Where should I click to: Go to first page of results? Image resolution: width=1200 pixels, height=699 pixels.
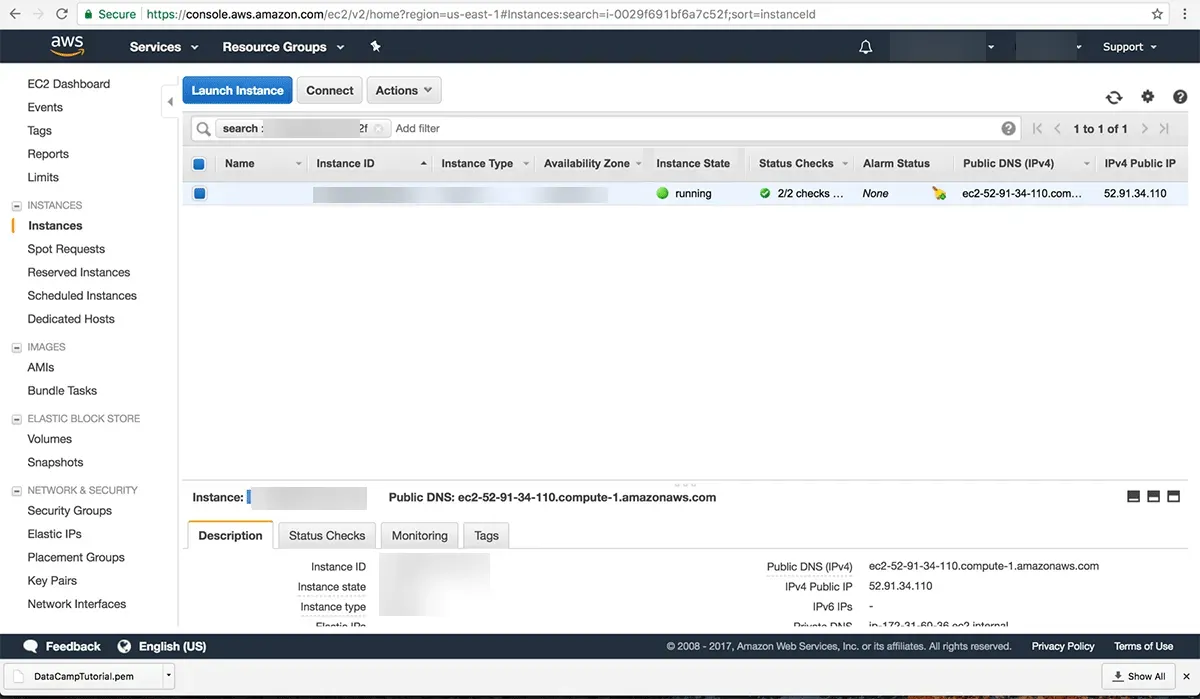tap(1037, 129)
